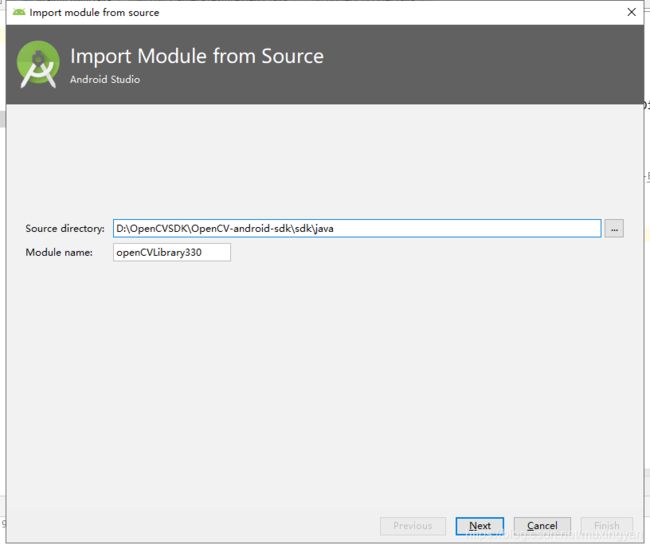Edit the Module name field
The width and height of the screenshot is (650, 549).
click(x=172, y=253)
